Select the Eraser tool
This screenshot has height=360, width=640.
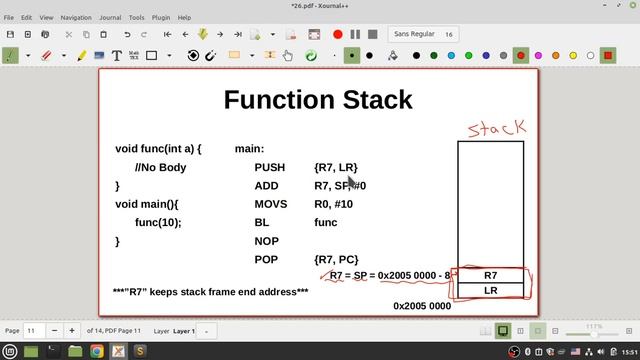pyautogui.click(x=46, y=56)
